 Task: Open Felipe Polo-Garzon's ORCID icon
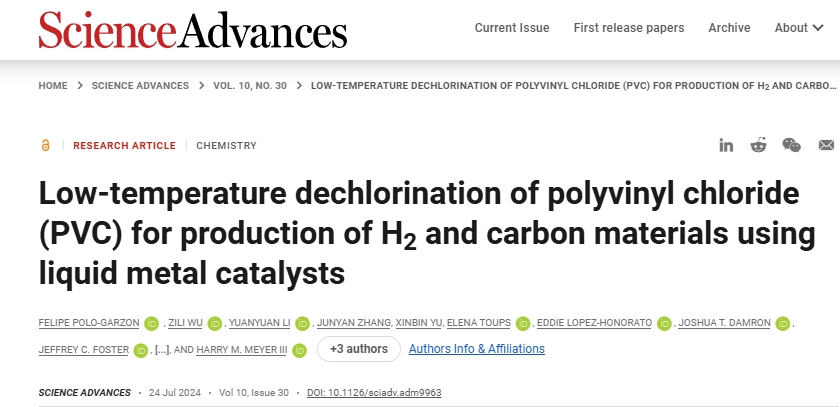(x=151, y=323)
